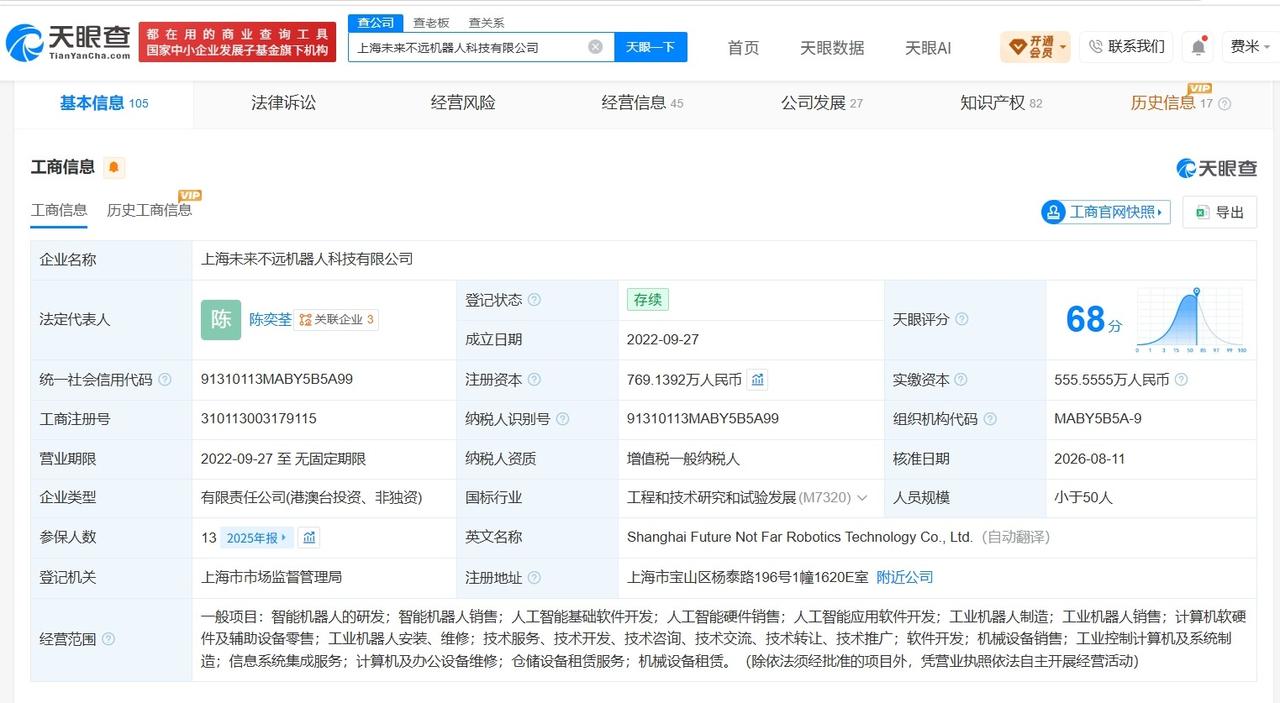The width and height of the screenshot is (1280, 703).
Task: Click registration number 310113003179115
Action: point(259,419)
